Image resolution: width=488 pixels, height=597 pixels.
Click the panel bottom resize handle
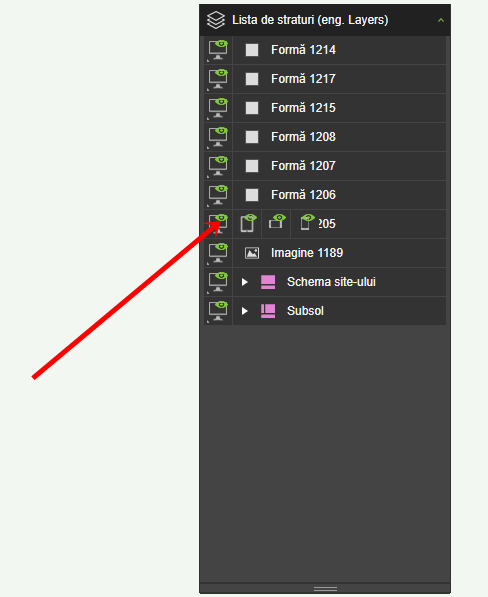point(325,589)
